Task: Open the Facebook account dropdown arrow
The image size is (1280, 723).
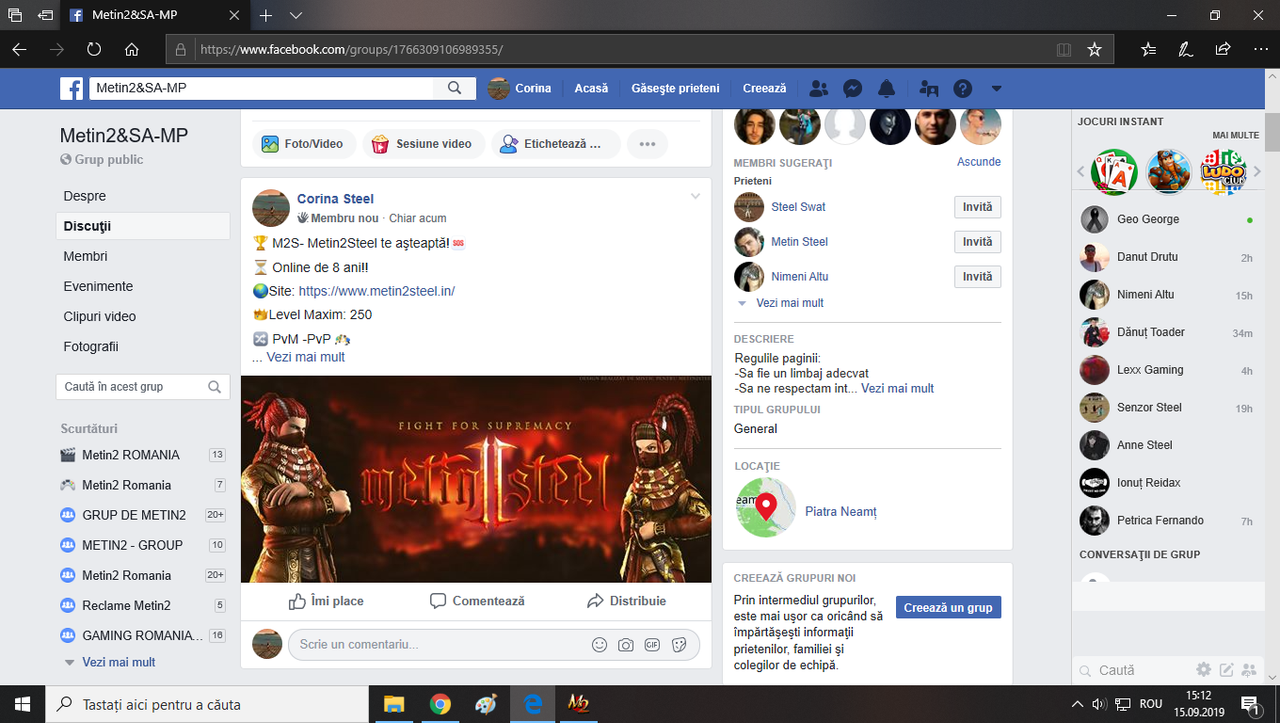Action: pyautogui.click(x=996, y=88)
